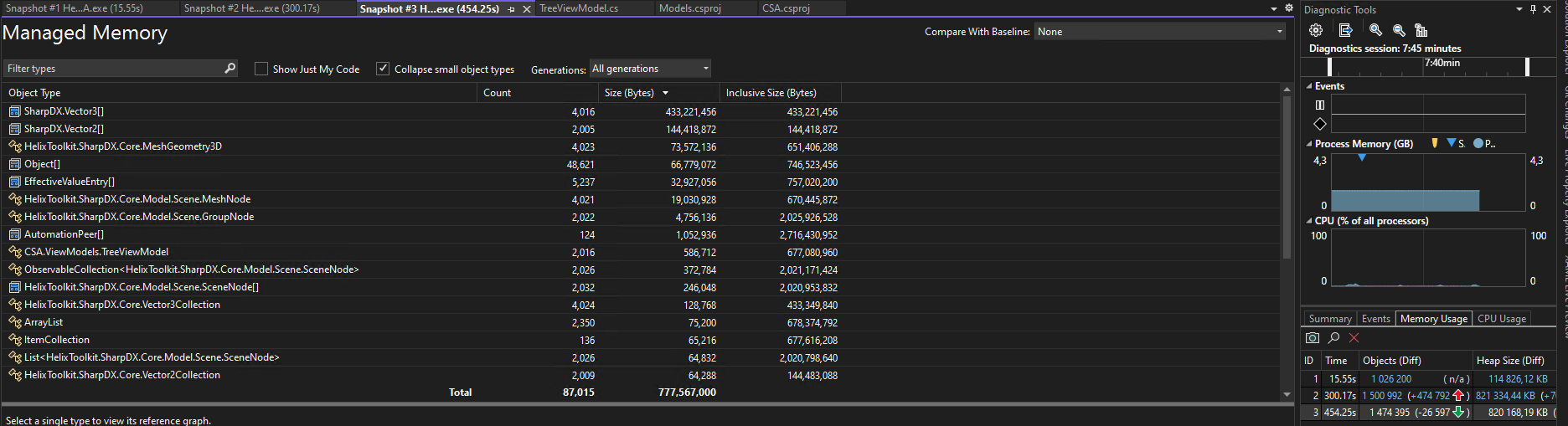Enable Show Just My Code checkbox
1568x426 pixels.
coord(261,69)
